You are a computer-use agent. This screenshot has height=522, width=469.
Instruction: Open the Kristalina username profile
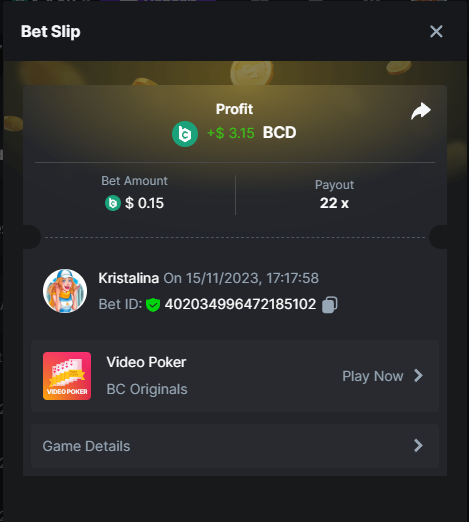[128, 278]
